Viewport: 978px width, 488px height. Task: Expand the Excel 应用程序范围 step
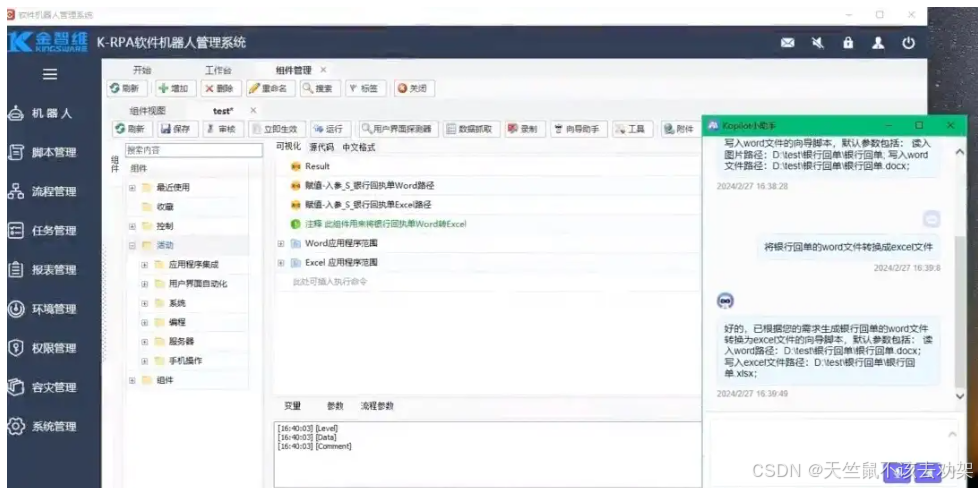tap(281, 263)
